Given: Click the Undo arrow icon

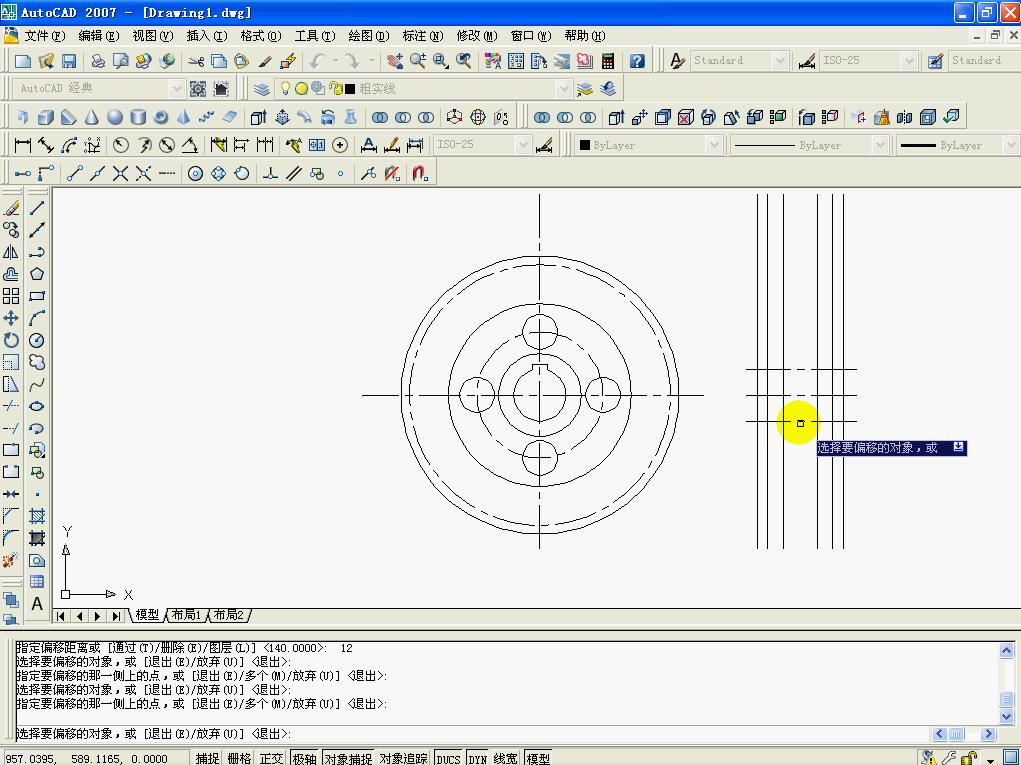Looking at the screenshot, I should tap(317, 61).
